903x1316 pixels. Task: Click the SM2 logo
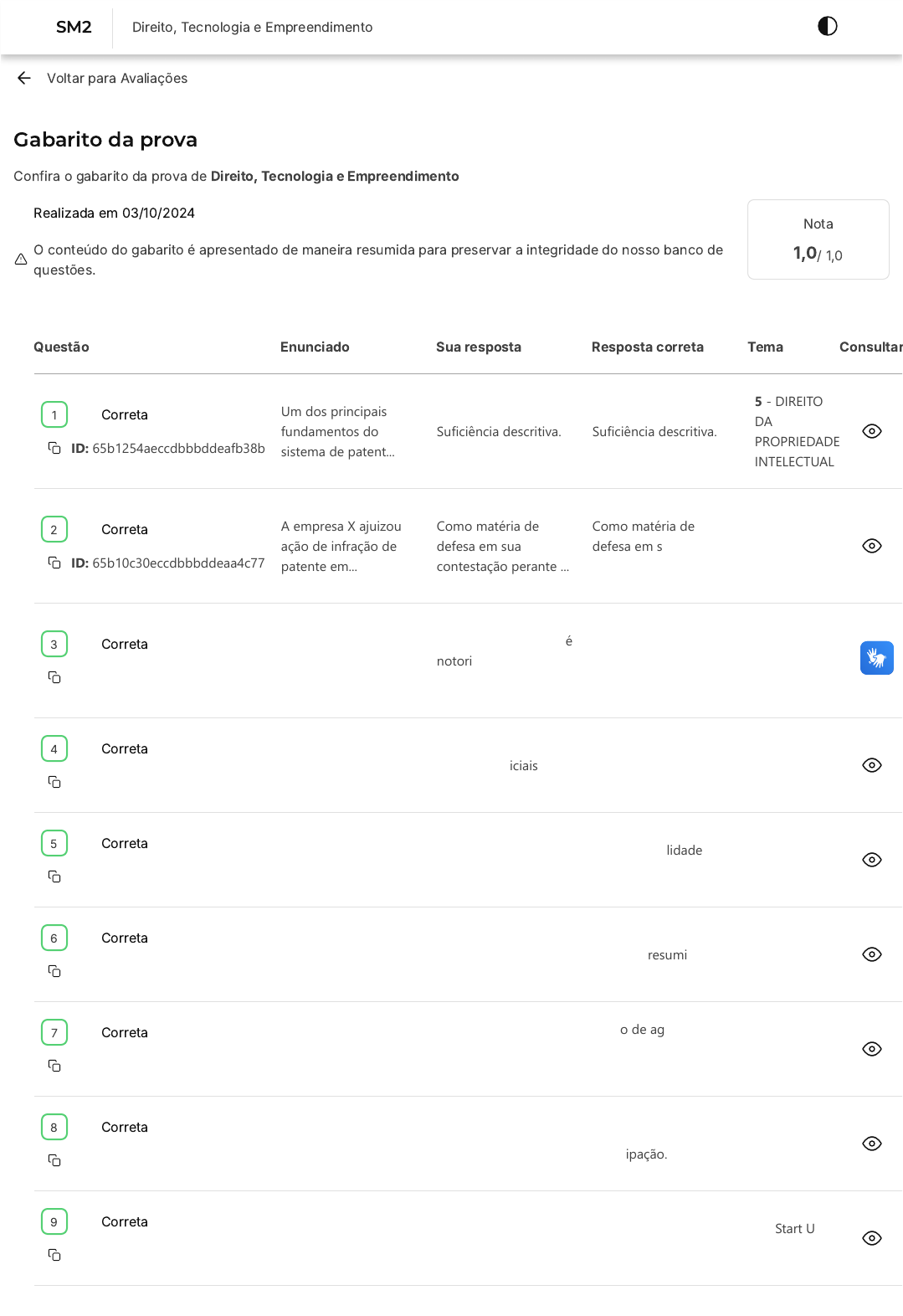(x=74, y=27)
